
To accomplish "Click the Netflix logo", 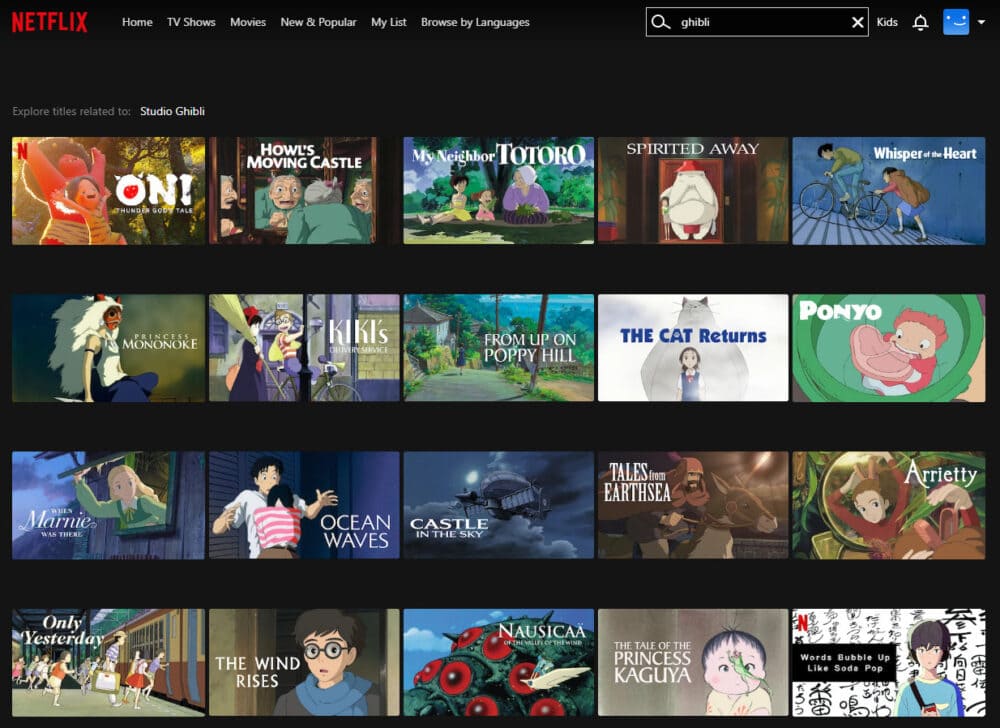I will (x=49, y=22).
